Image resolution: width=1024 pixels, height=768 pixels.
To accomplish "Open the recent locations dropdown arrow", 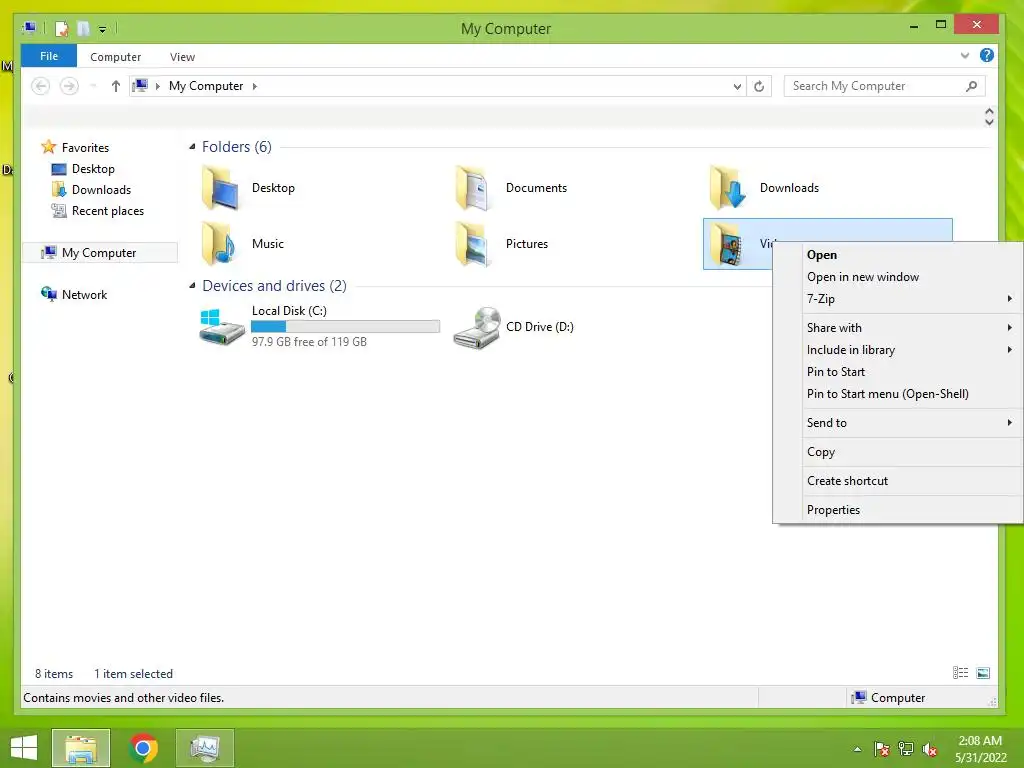I will pyautogui.click(x=93, y=86).
